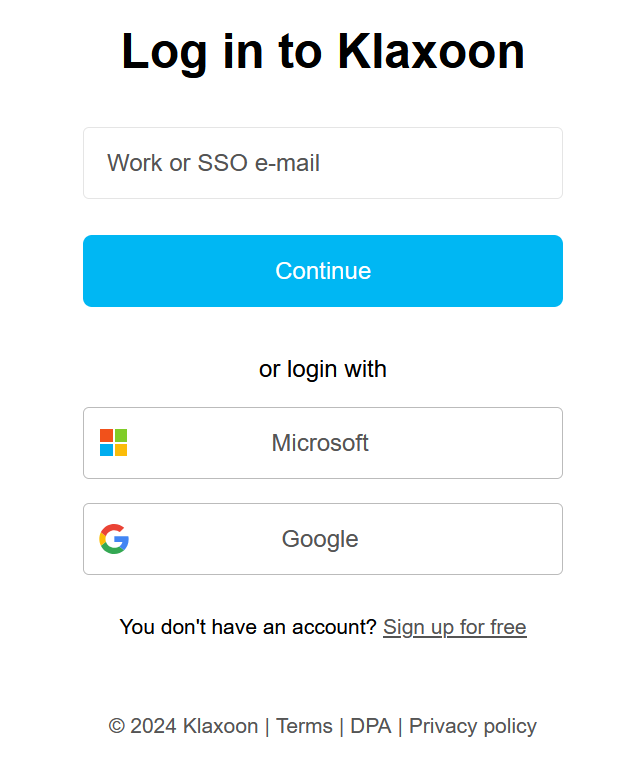
Task: Open the Privacy policy link
Action: point(472,726)
